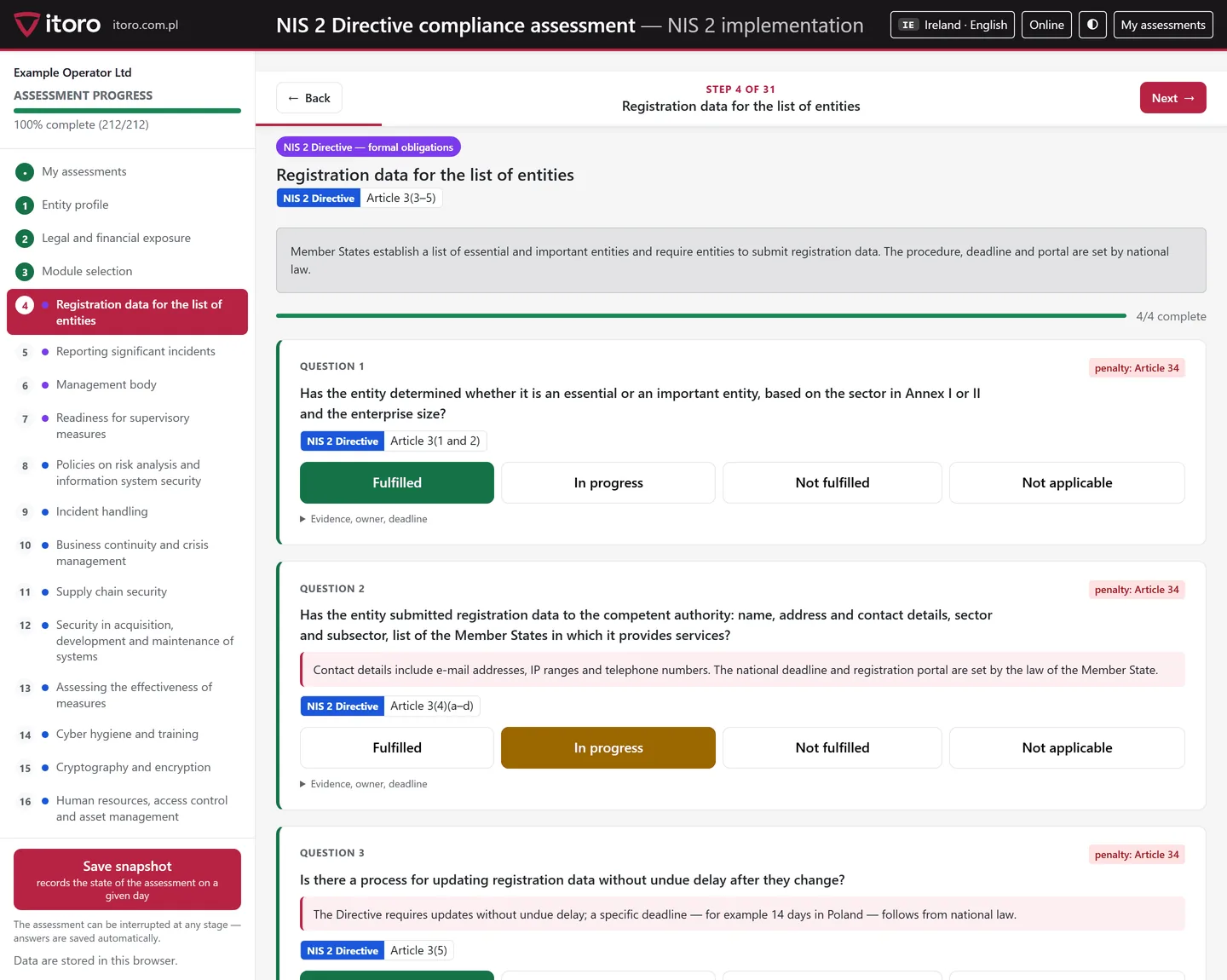Proceed with the Next button
Viewport: 1227px width, 980px height.
coord(1172,98)
